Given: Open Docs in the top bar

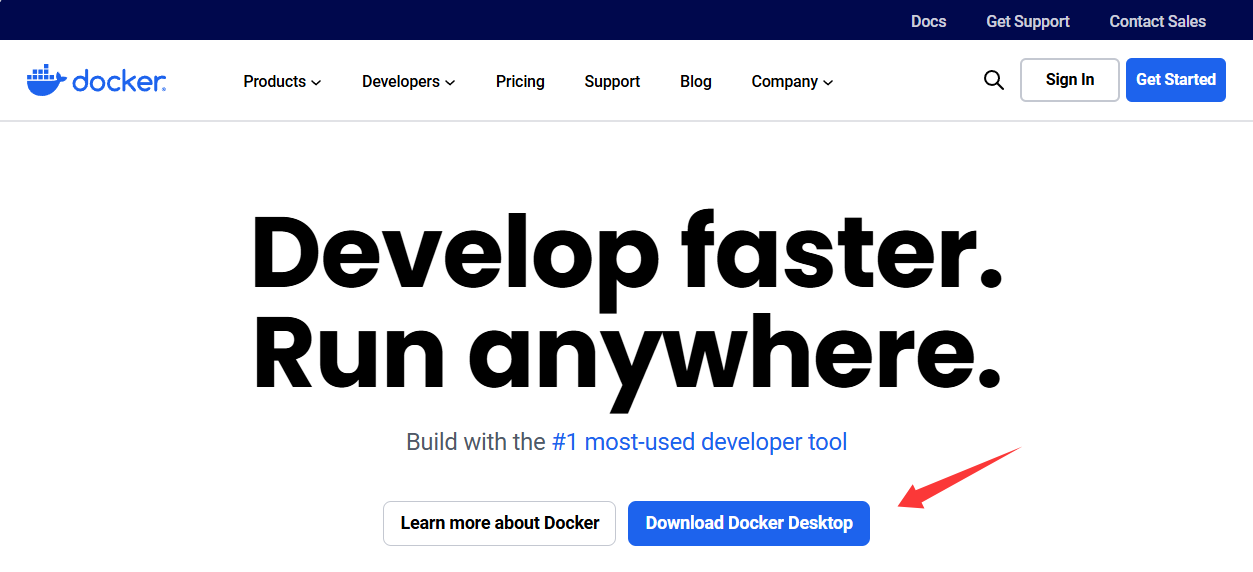Looking at the screenshot, I should click(x=928, y=21).
